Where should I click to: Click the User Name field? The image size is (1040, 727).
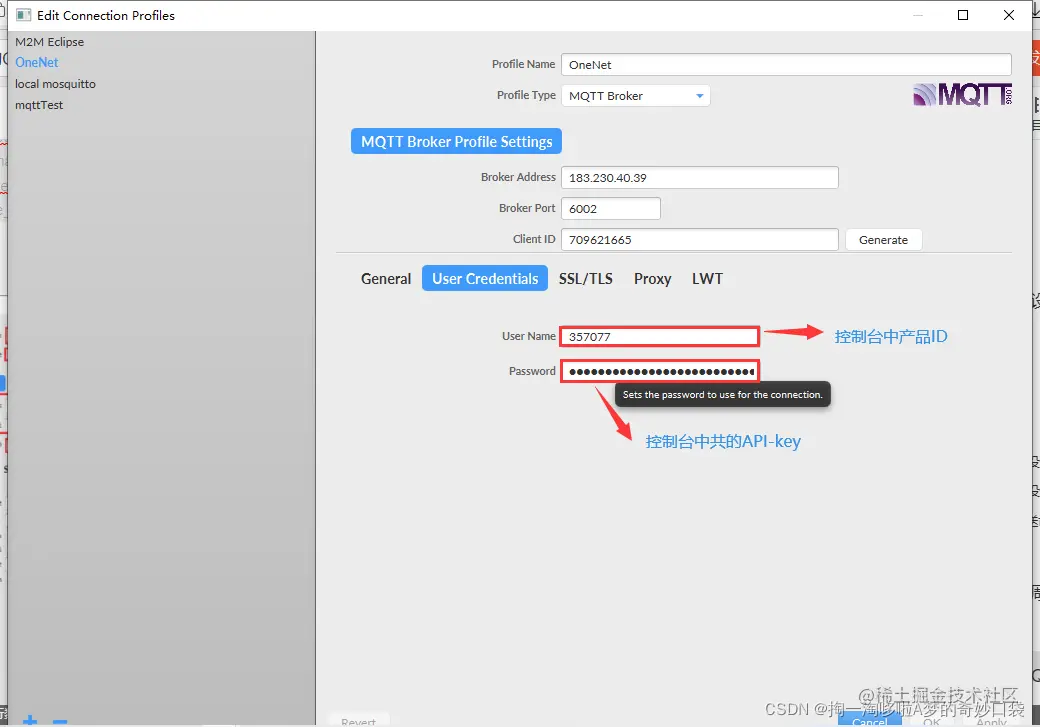[660, 336]
